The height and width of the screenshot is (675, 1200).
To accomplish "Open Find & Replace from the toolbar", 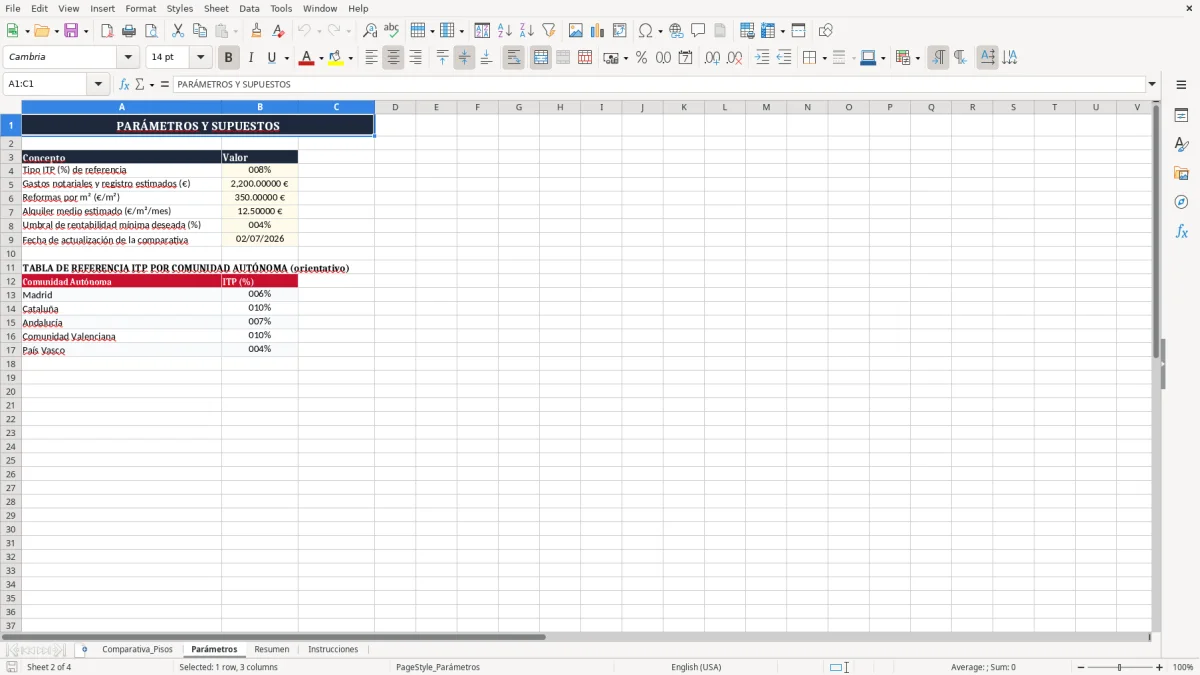I will (370, 31).
